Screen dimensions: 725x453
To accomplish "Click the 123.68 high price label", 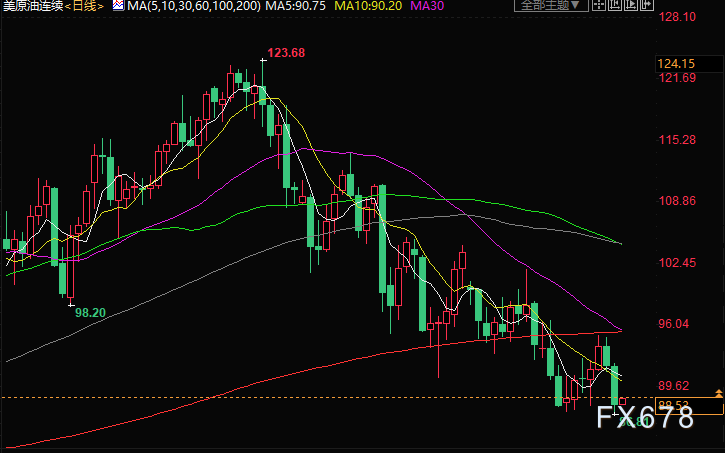I will coord(286,53).
